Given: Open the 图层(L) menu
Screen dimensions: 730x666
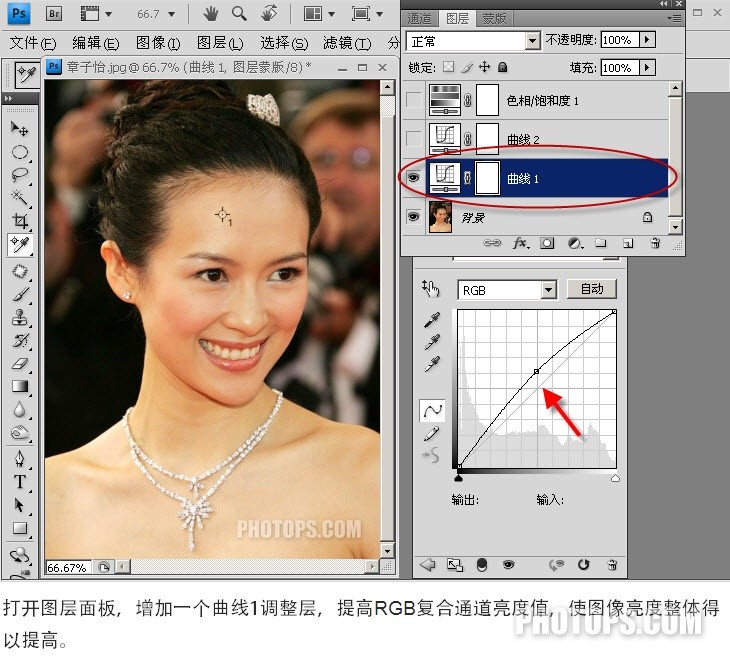Looking at the screenshot, I should coord(220,43).
